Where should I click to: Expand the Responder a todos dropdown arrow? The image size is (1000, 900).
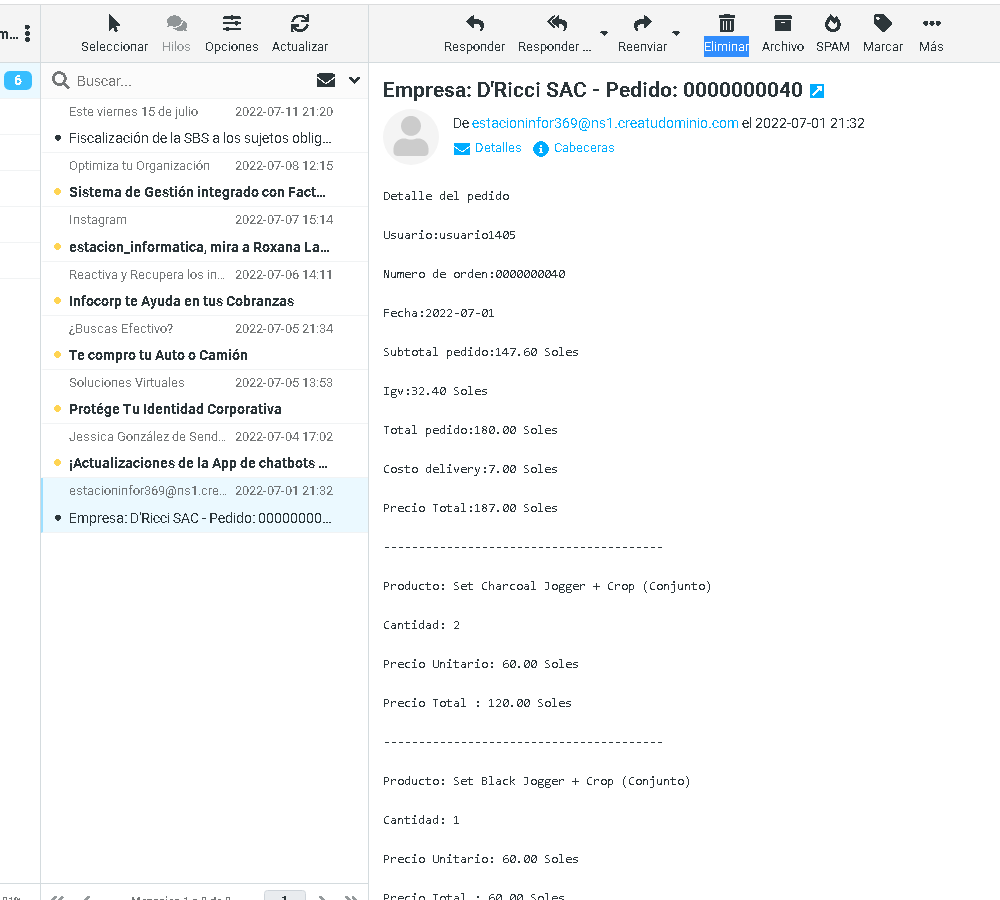604,33
